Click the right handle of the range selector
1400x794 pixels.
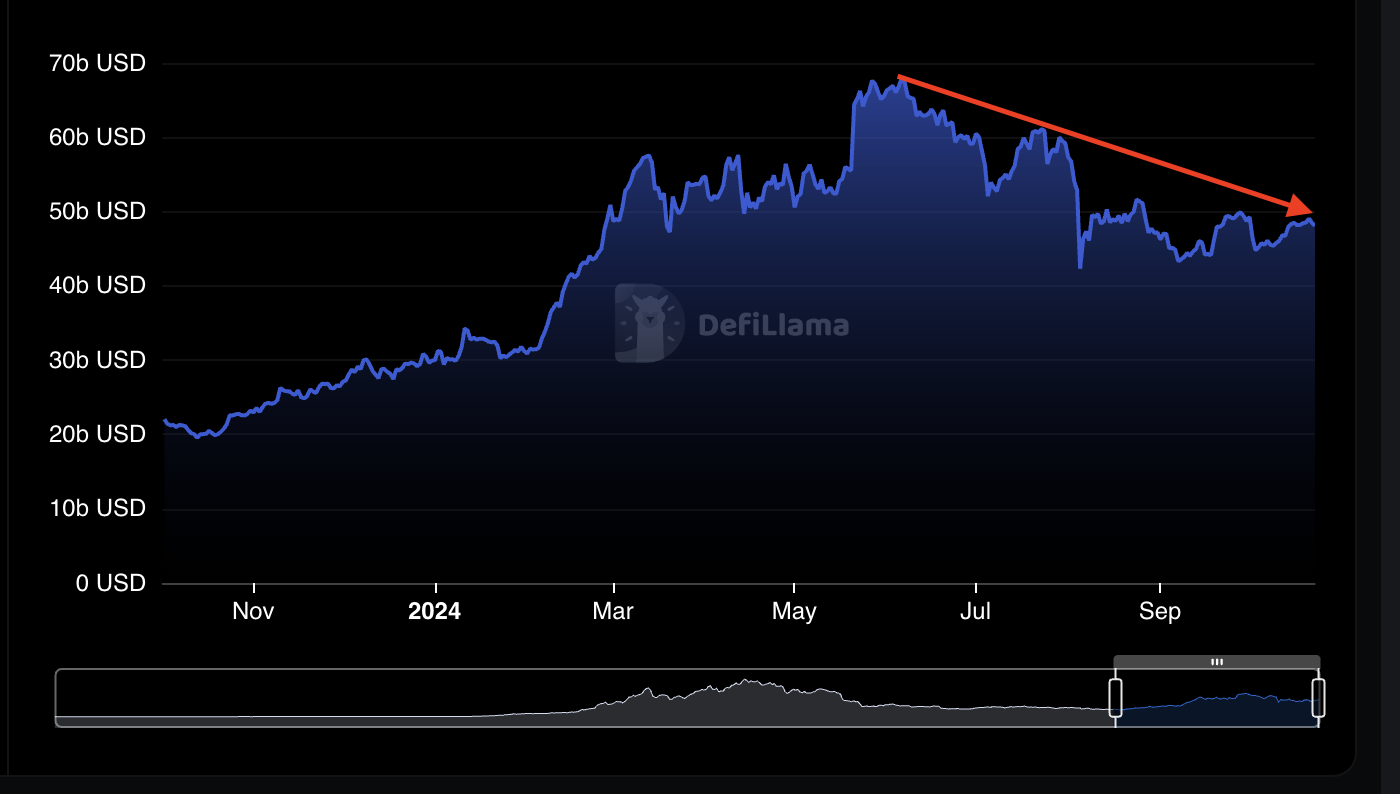click(1318, 697)
